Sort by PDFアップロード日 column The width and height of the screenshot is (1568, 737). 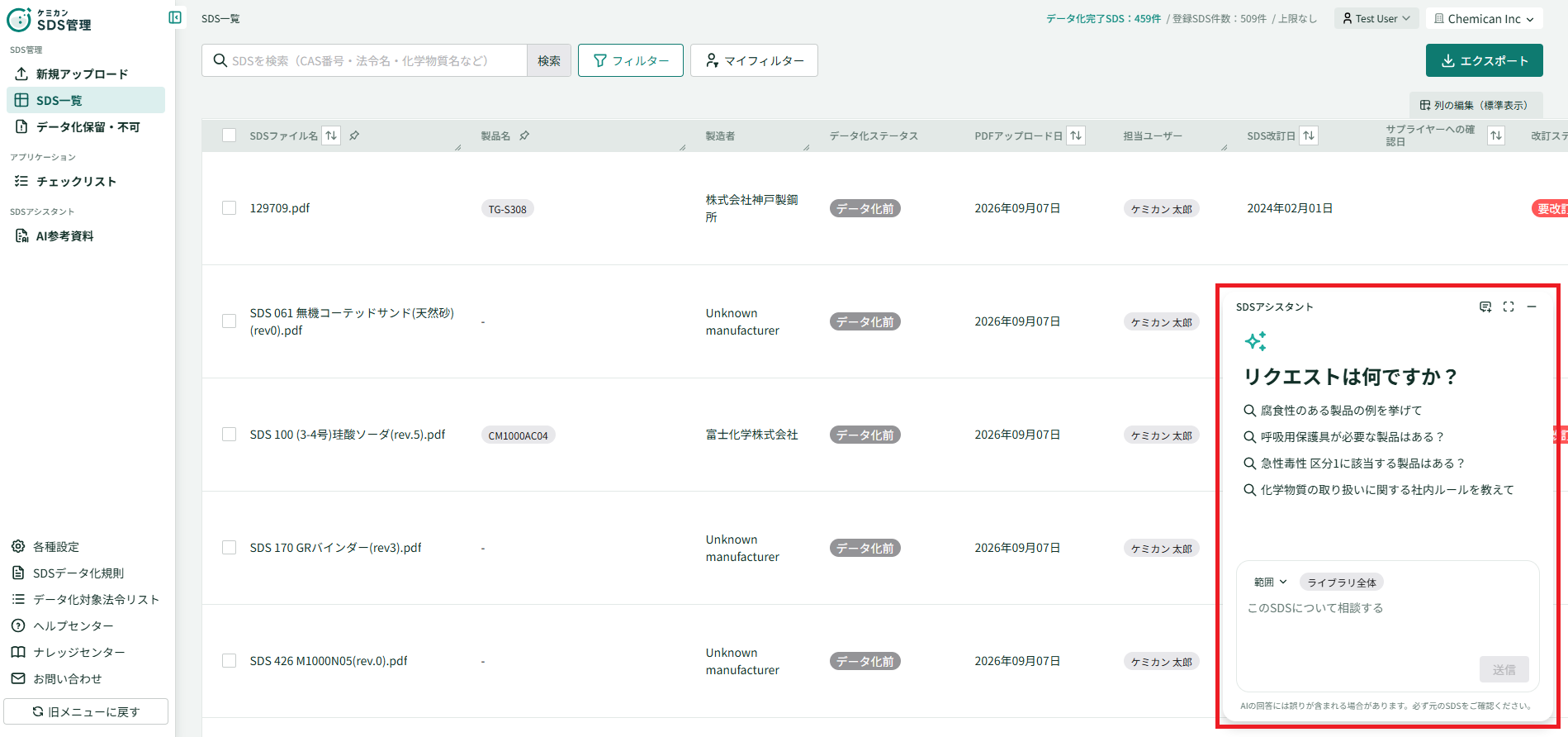[x=1076, y=136]
